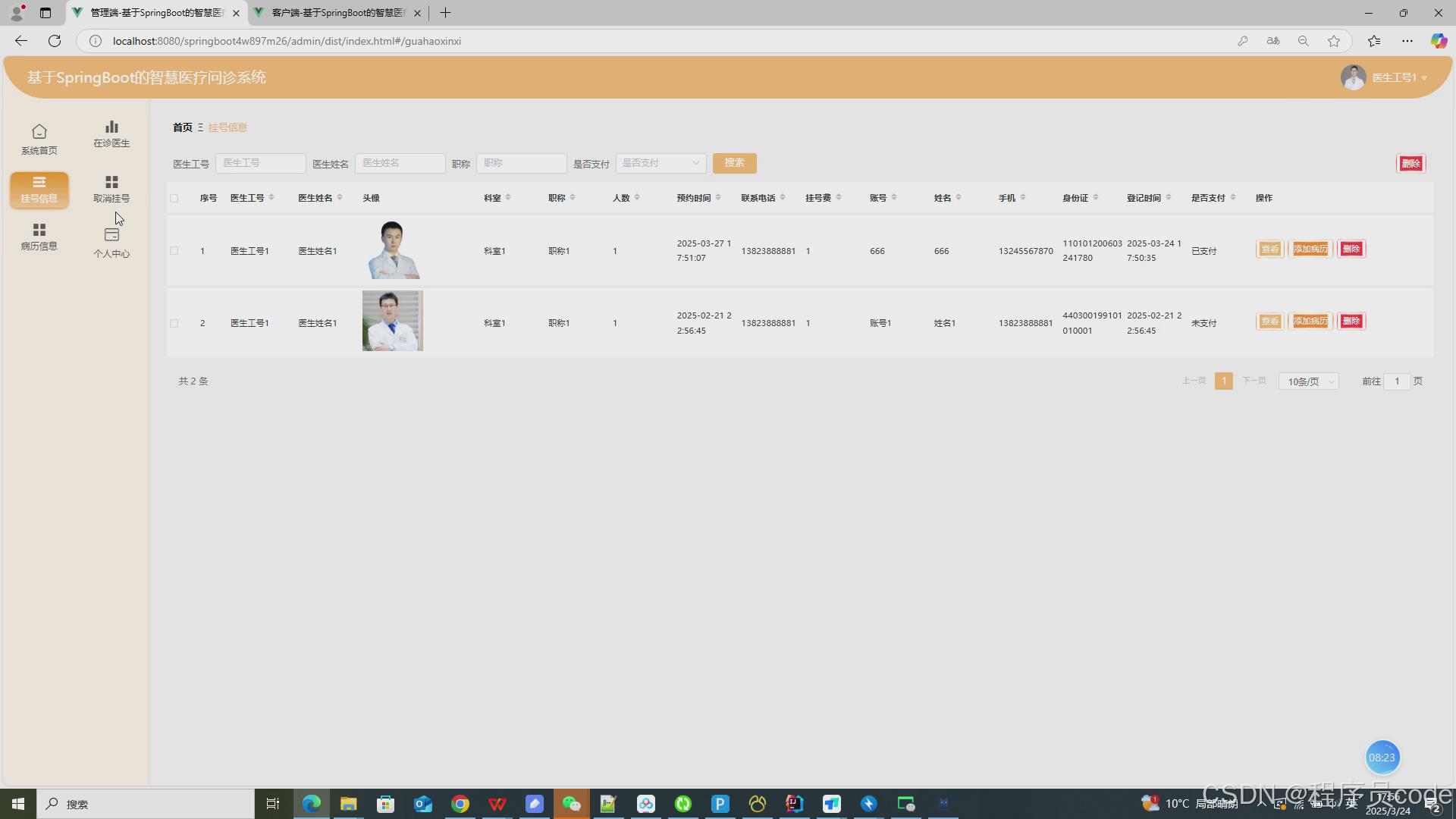
Task: Open 取消挂号 grid icon in sidebar
Action: click(111, 182)
